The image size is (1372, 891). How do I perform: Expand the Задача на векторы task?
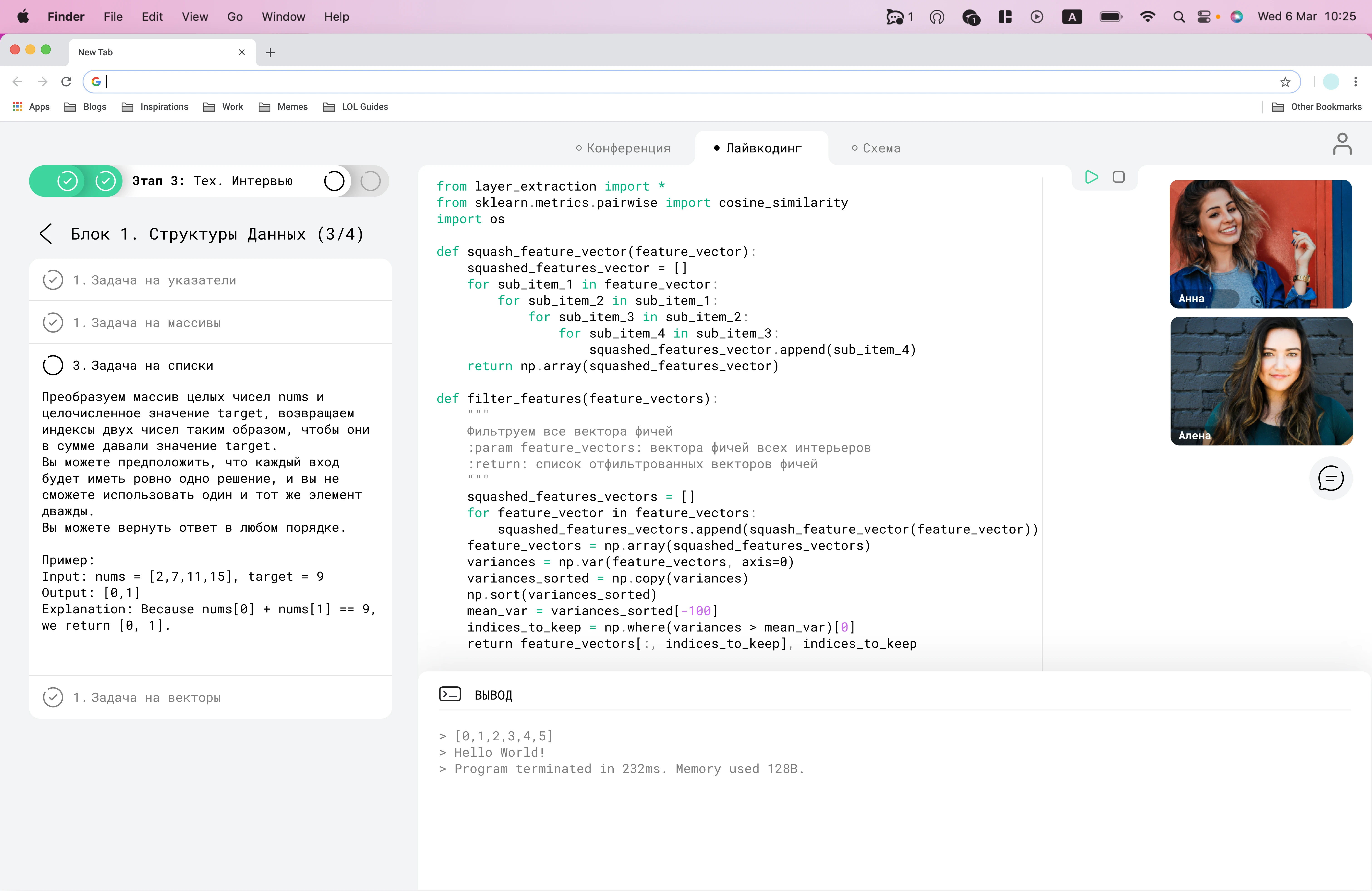[211, 697]
